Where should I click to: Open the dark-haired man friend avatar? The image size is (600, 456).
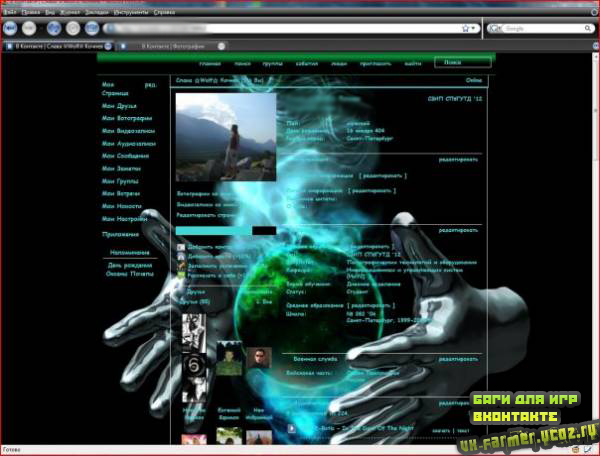(259, 358)
